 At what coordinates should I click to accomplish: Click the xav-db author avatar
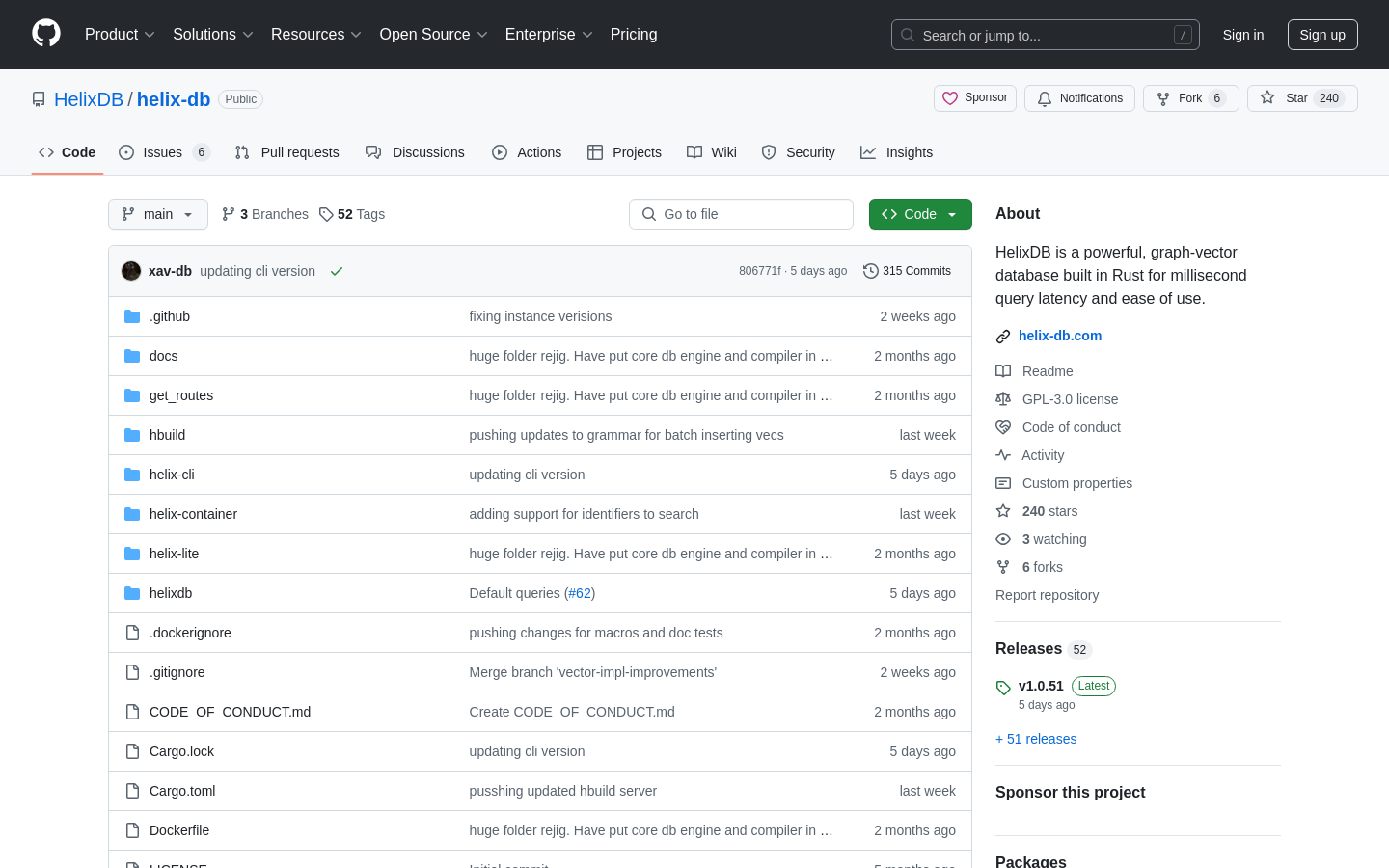click(131, 271)
